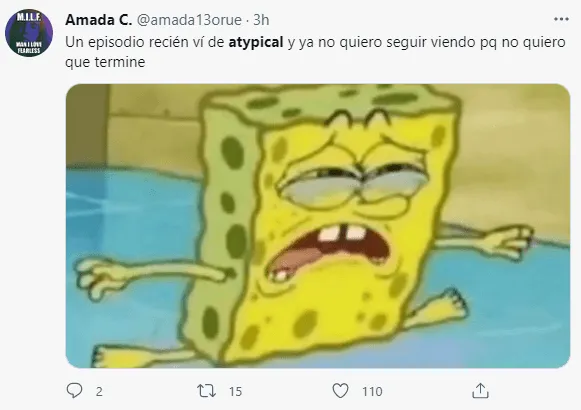The height and width of the screenshot is (410, 581).
Task: Click the reply speech bubble icon
Action: 74,390
